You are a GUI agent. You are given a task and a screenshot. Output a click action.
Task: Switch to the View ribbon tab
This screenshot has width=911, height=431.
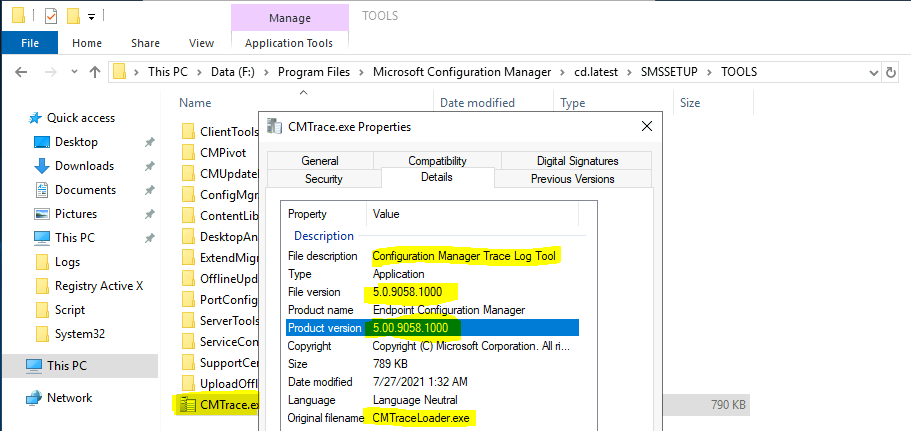coord(202,43)
